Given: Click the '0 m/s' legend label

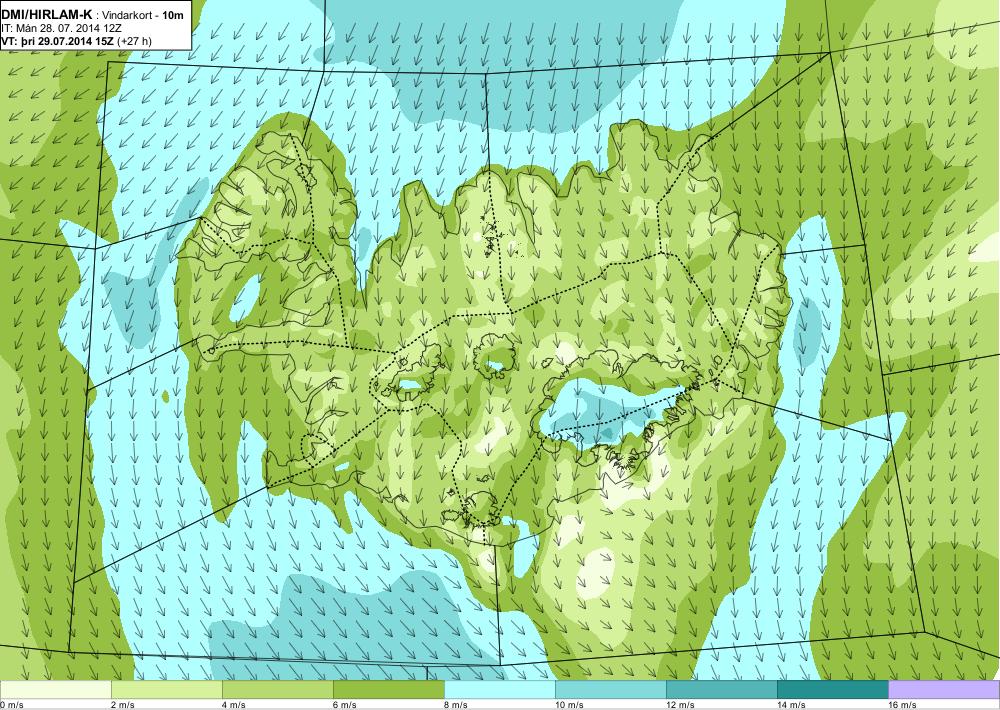Looking at the screenshot, I should (x=11, y=705).
